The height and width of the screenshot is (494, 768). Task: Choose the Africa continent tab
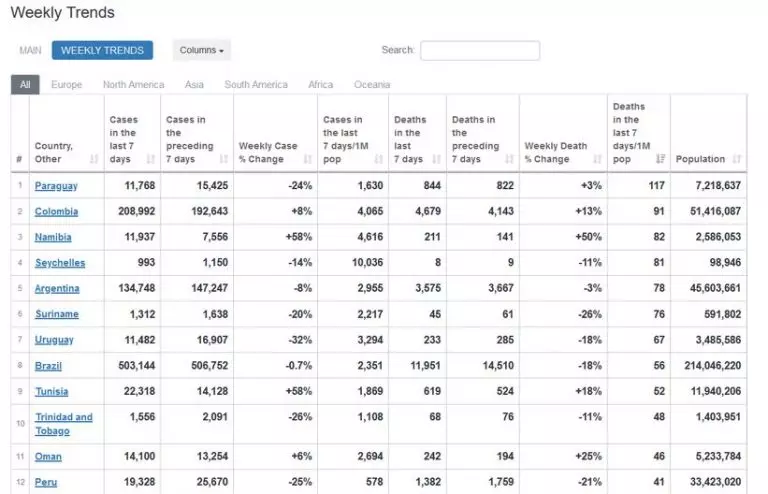321,85
